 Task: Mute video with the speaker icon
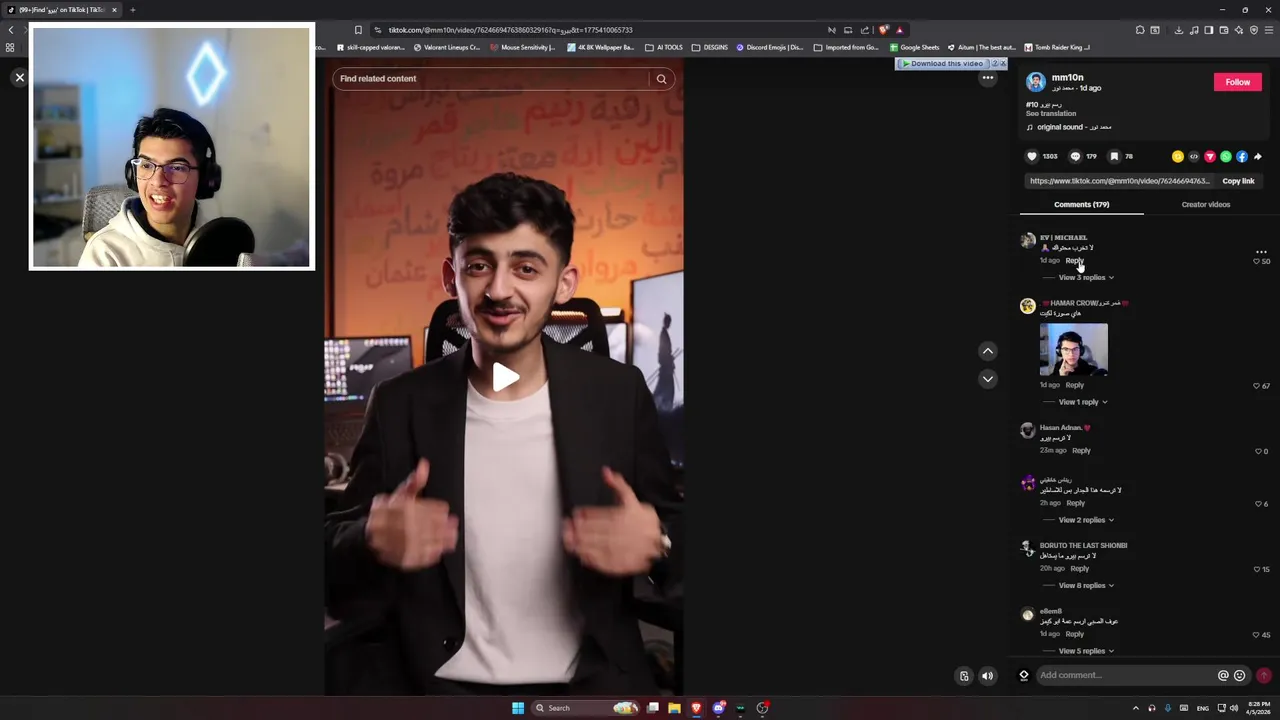987,676
